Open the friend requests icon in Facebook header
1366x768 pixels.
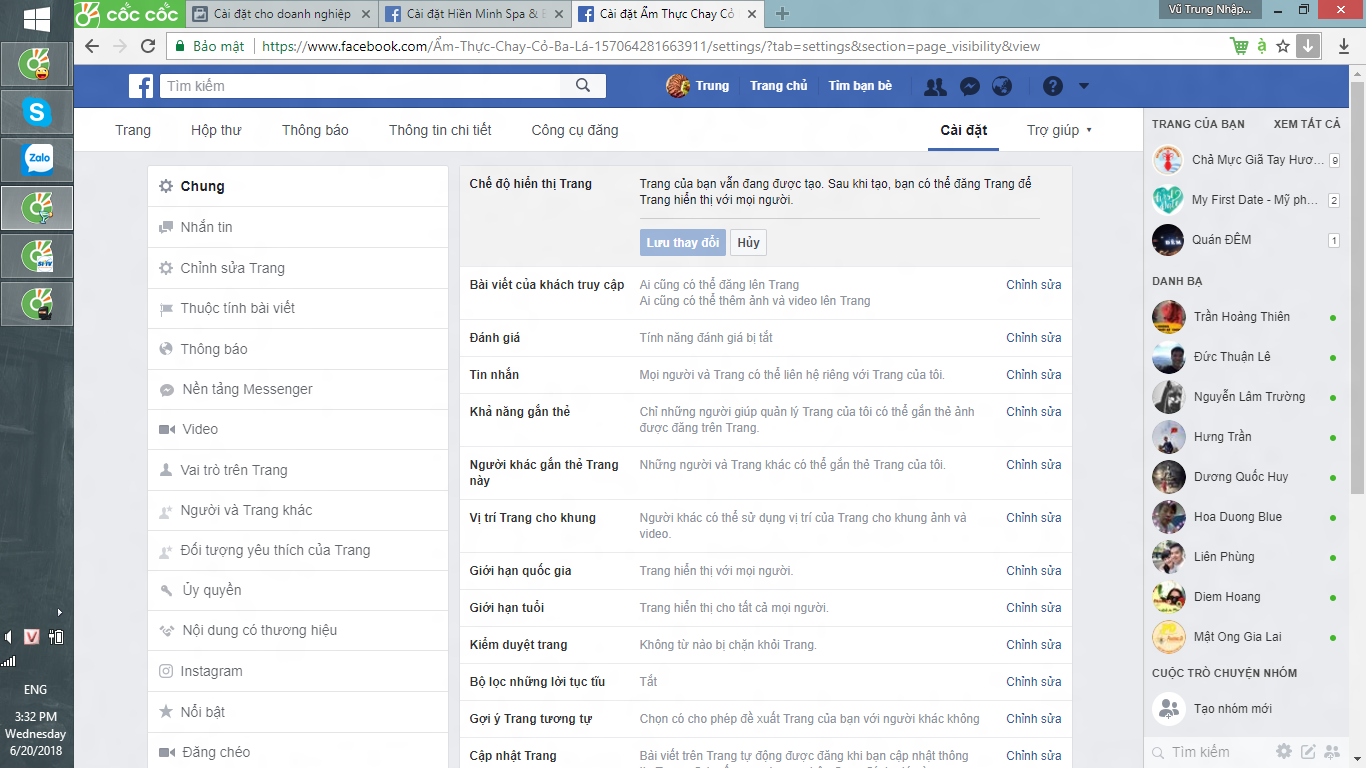click(935, 87)
